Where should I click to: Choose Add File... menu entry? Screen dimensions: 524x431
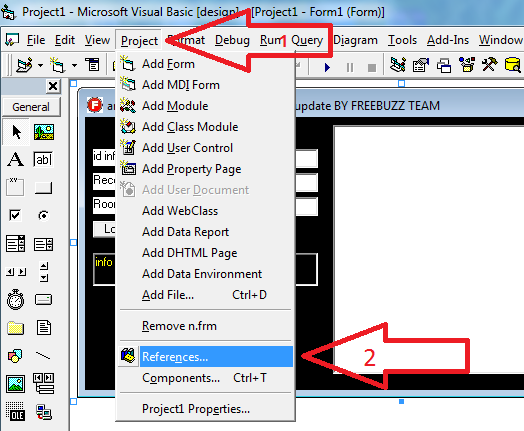pos(205,295)
